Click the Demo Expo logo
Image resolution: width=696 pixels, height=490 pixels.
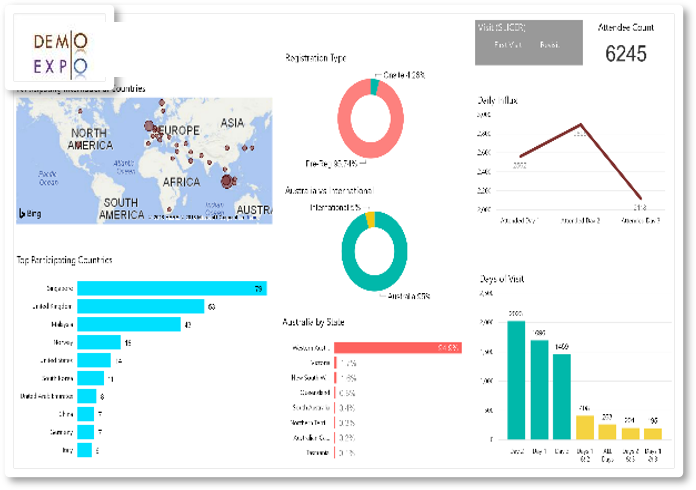click(x=60, y=54)
